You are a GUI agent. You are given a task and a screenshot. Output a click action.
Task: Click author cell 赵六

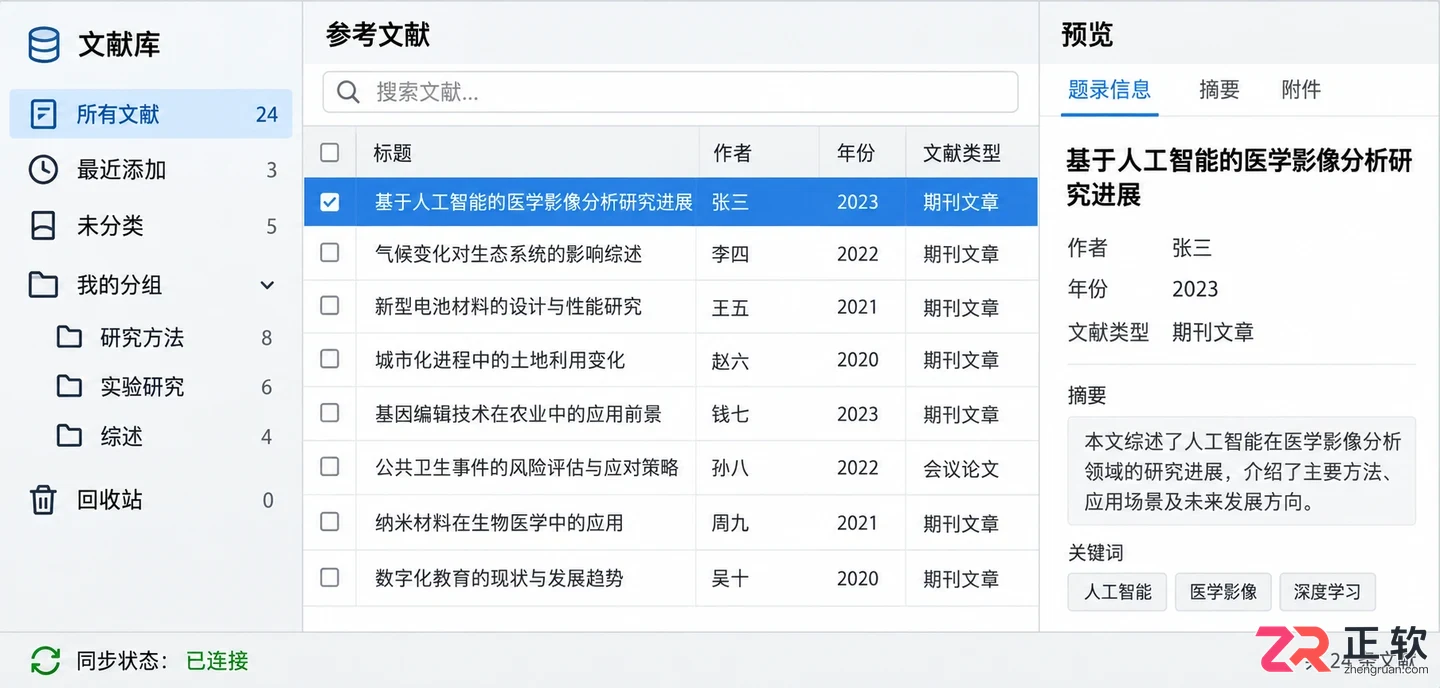tap(730, 360)
